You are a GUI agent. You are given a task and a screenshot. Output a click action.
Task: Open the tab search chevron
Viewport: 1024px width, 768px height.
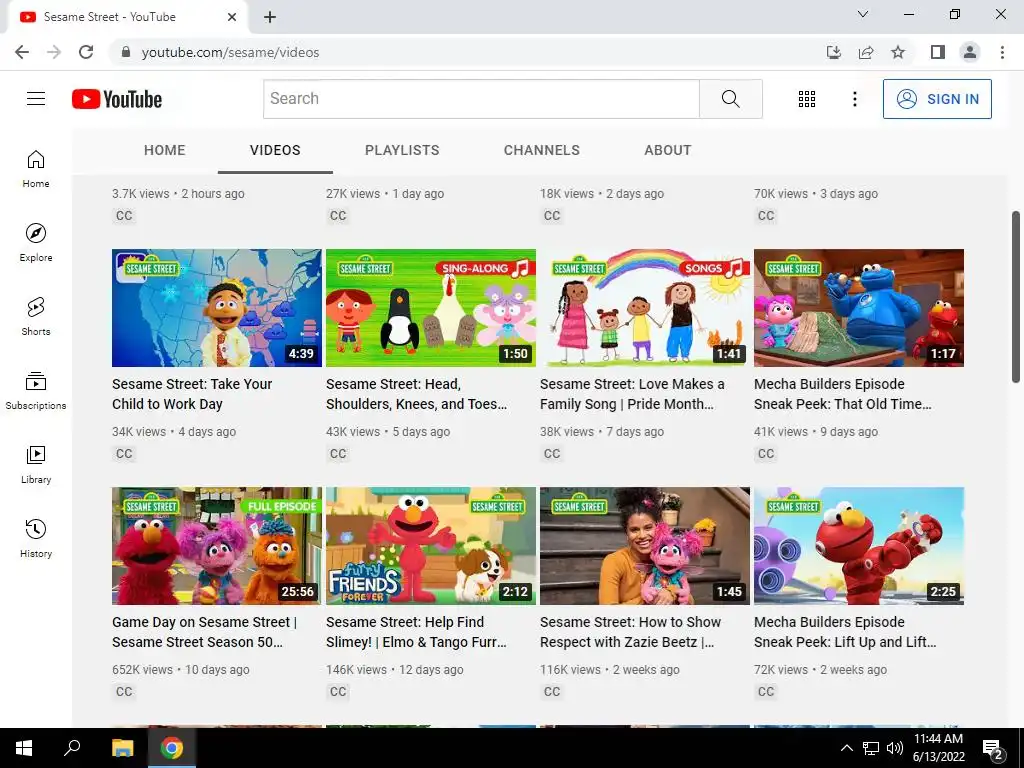(863, 14)
